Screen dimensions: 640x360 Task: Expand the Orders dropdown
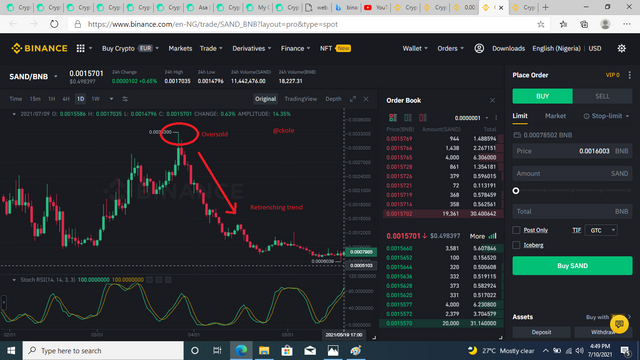pos(451,48)
